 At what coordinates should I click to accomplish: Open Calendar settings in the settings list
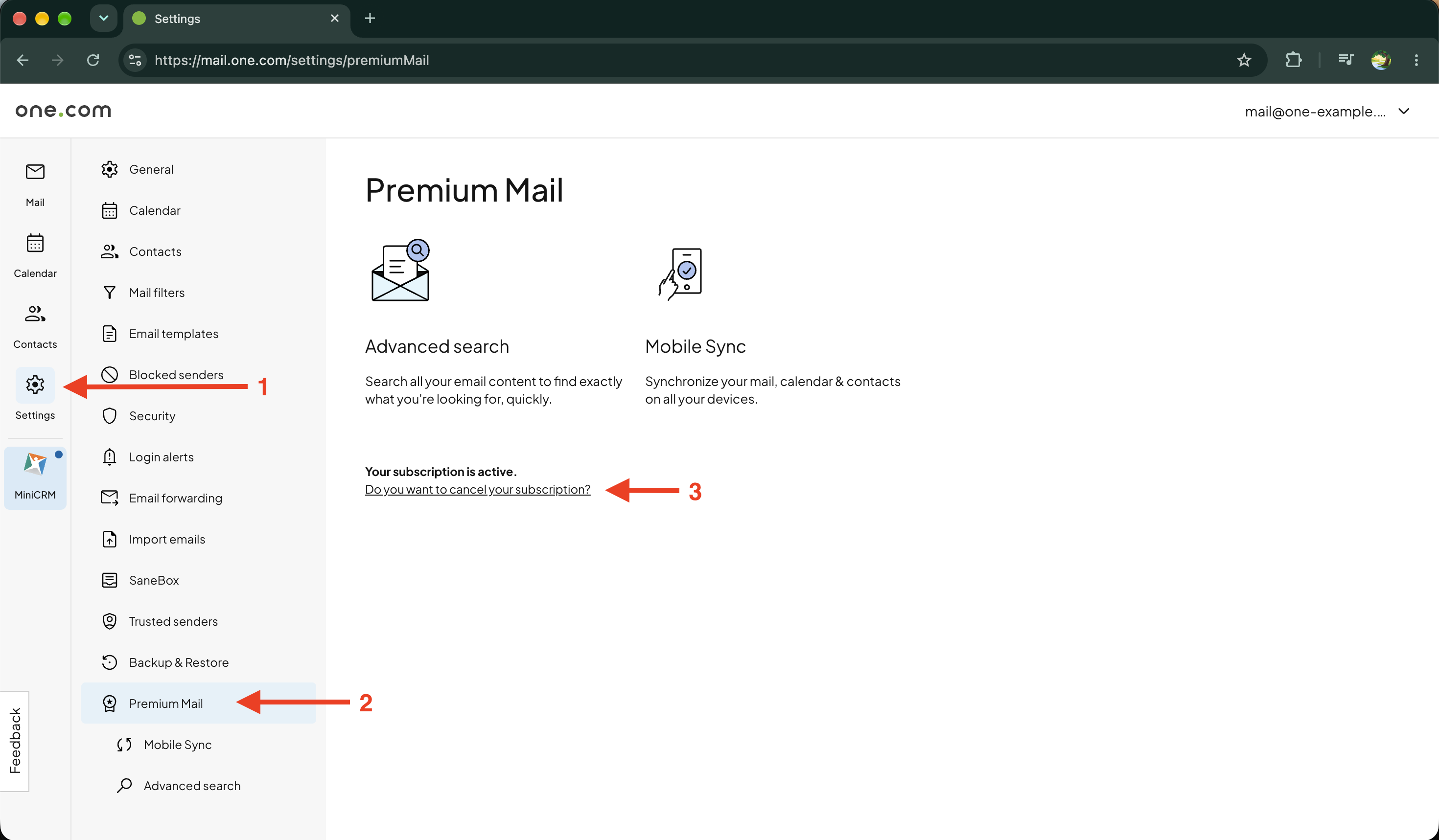point(199,210)
